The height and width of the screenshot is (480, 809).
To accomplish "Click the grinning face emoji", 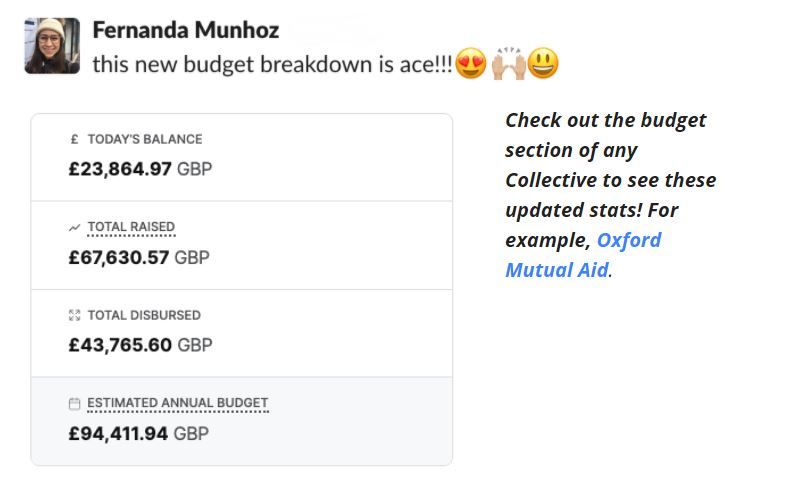I will point(543,63).
